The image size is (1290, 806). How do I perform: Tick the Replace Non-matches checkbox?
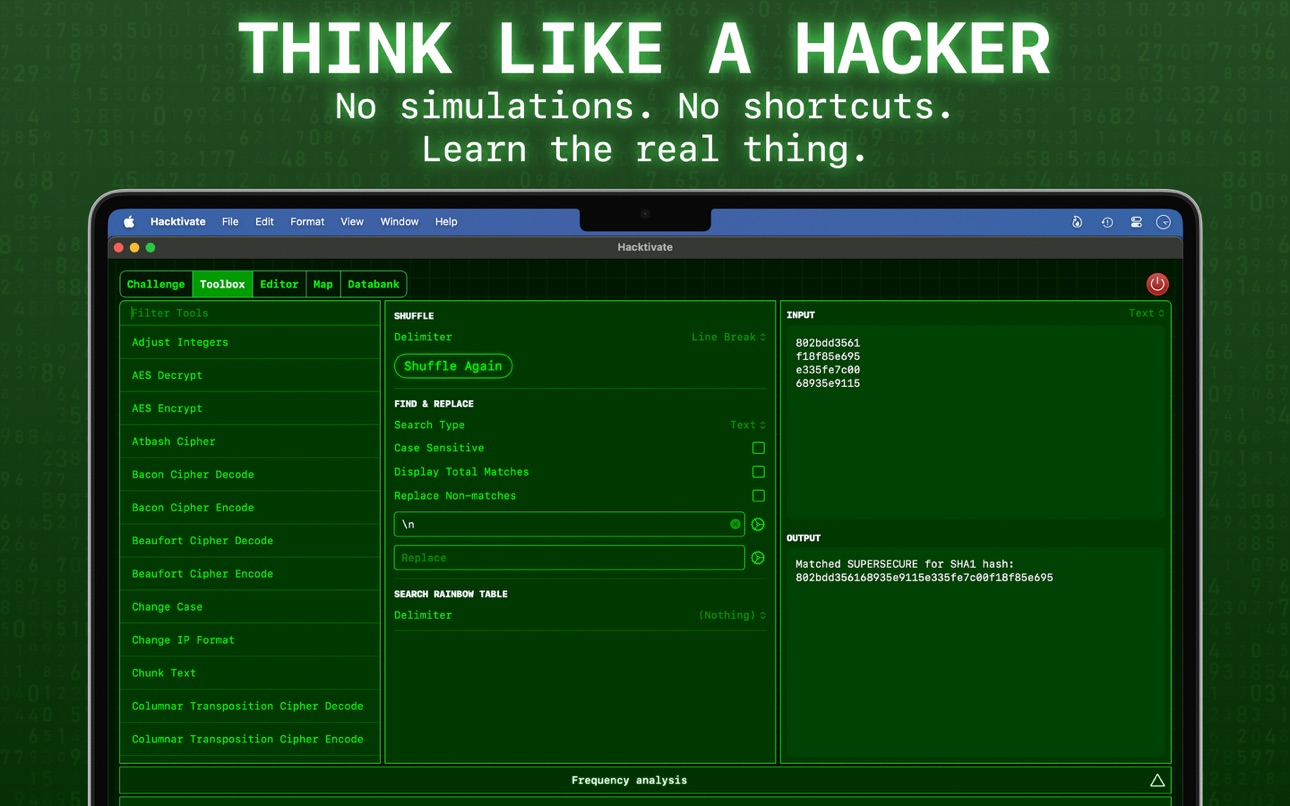tap(758, 496)
